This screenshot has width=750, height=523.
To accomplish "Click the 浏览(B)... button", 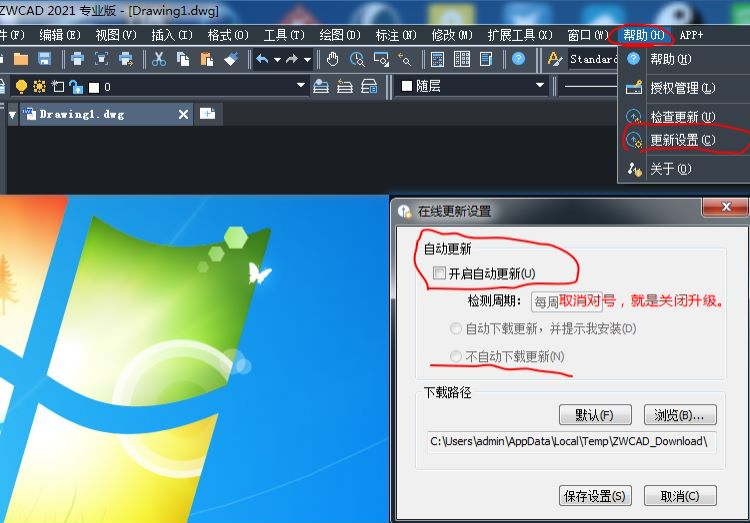I will [680, 414].
